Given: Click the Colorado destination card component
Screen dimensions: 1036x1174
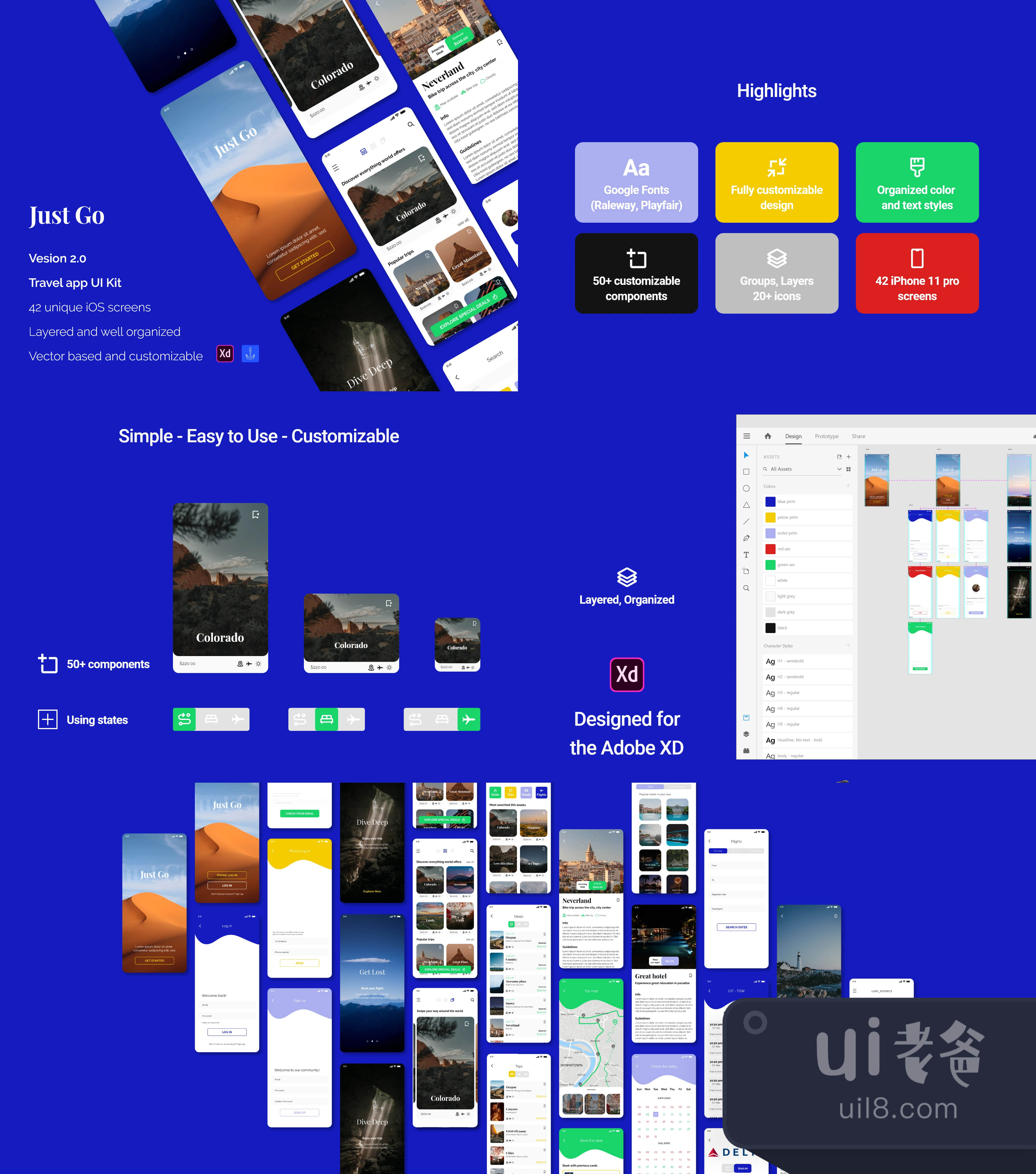Looking at the screenshot, I should click(x=220, y=580).
